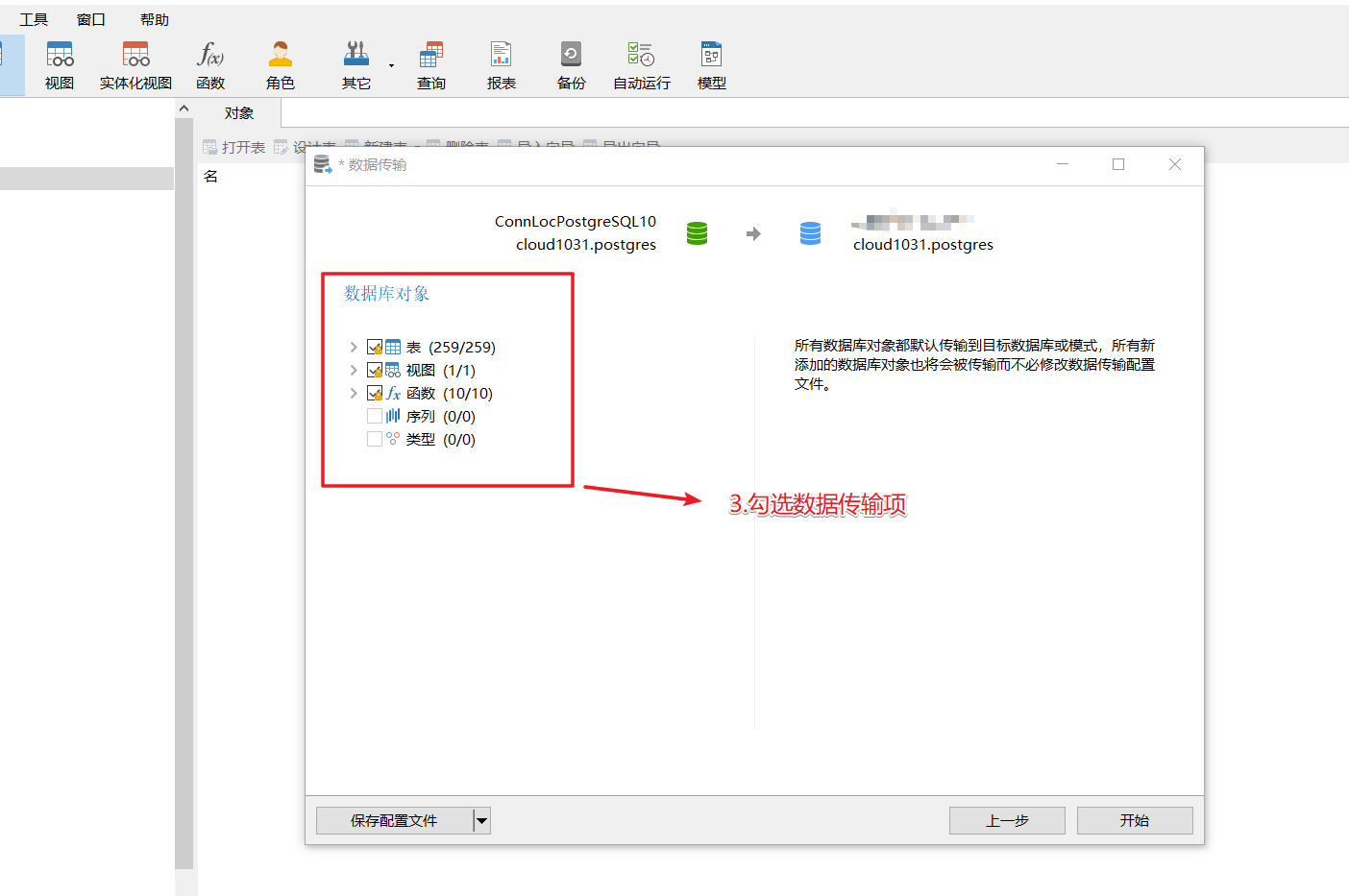Enable the 类型 (0/0) checkbox
The height and width of the screenshot is (896, 1349).
pos(375,440)
